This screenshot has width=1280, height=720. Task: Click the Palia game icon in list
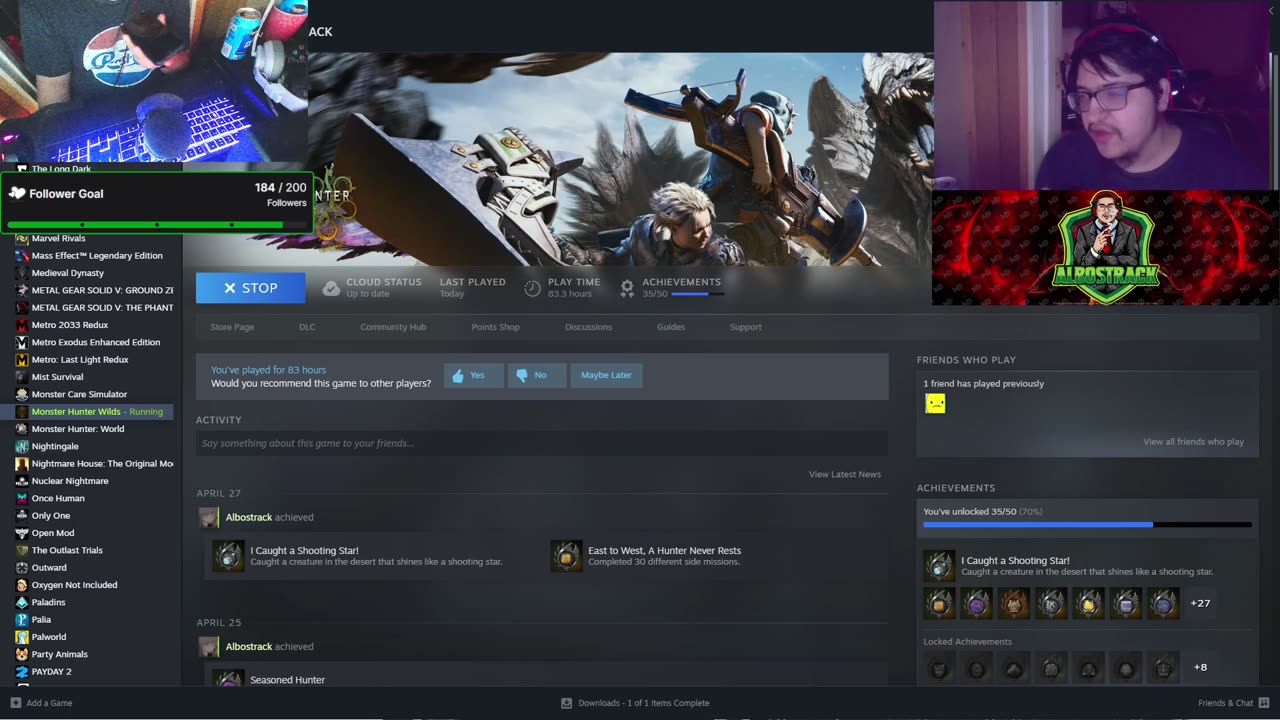pos(22,619)
